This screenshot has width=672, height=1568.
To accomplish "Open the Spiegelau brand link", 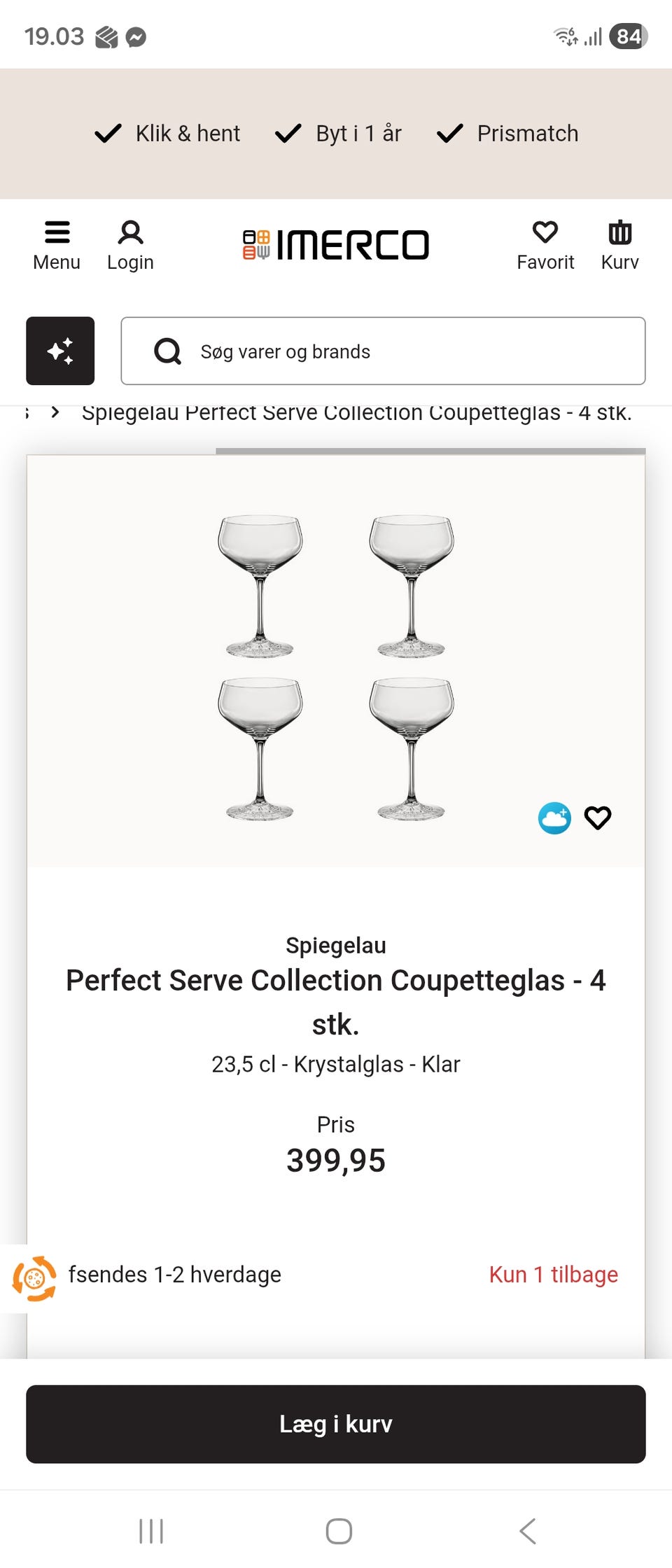I will 336,945.
